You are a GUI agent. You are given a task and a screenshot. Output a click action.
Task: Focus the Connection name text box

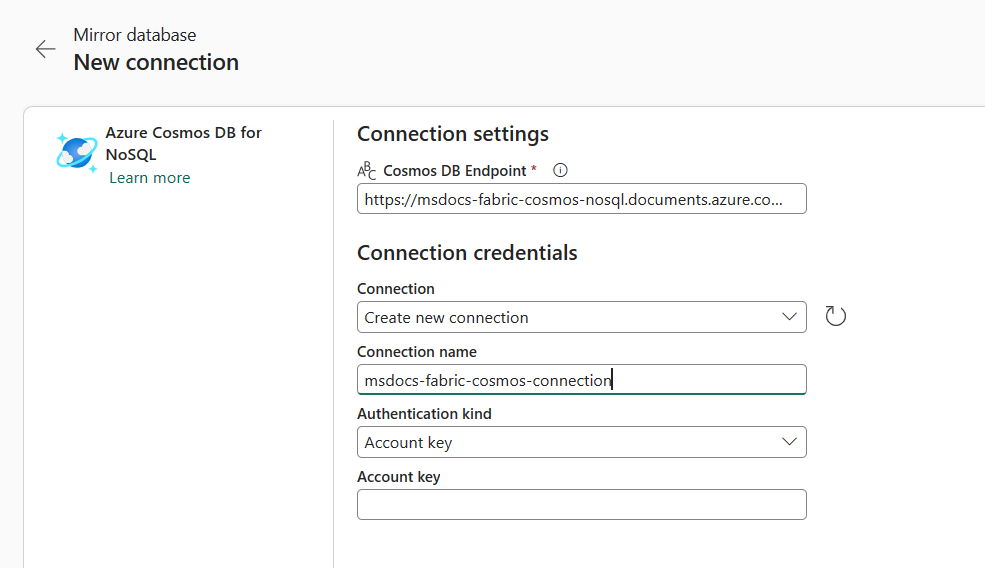pyautogui.click(x=581, y=380)
